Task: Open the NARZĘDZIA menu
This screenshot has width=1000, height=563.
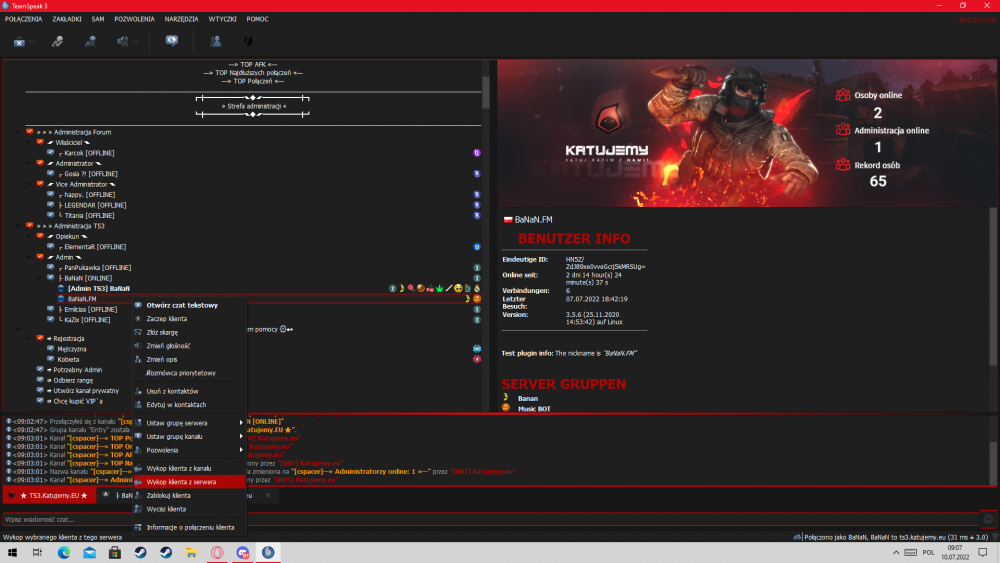Action: pos(182,19)
